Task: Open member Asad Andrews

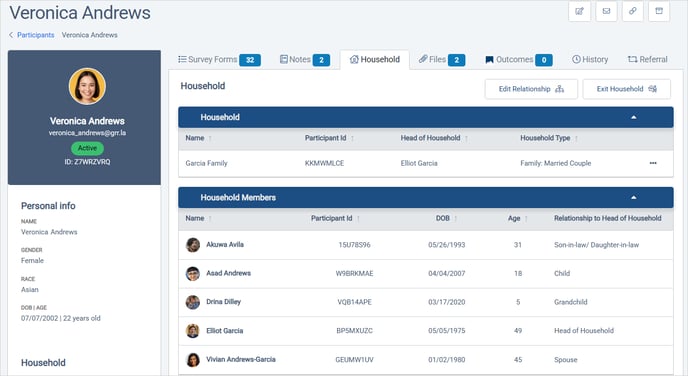Action: pyautogui.click(x=228, y=273)
